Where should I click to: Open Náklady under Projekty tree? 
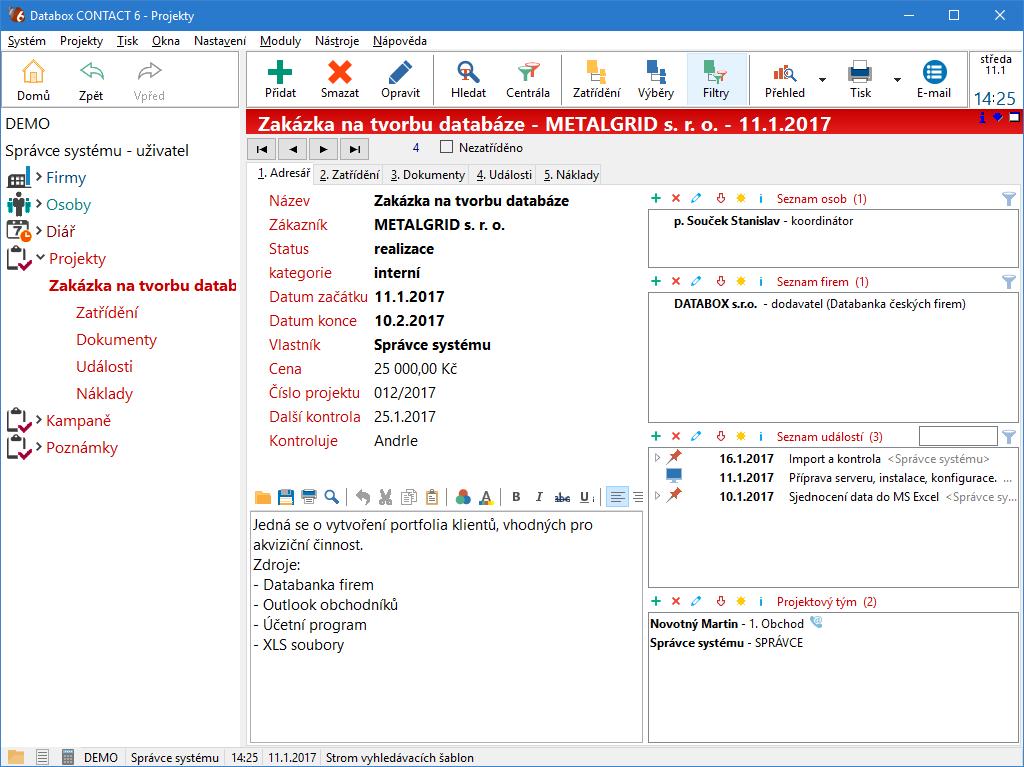(104, 393)
